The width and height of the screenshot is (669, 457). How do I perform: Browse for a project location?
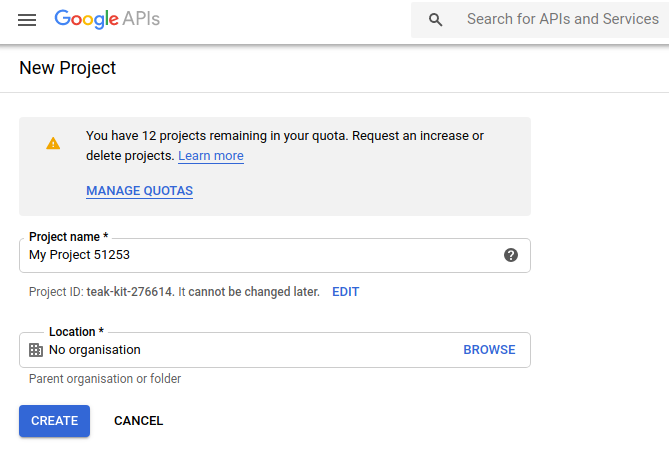coord(489,350)
